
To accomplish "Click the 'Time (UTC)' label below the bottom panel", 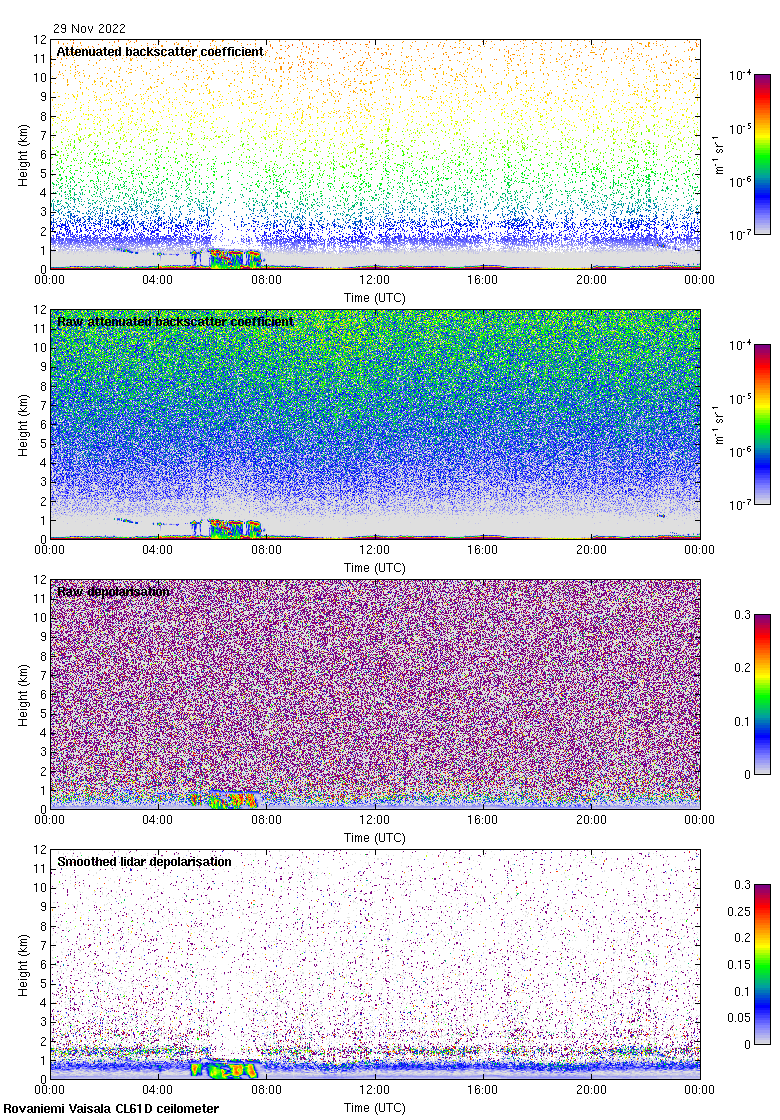I will tap(375, 1107).
